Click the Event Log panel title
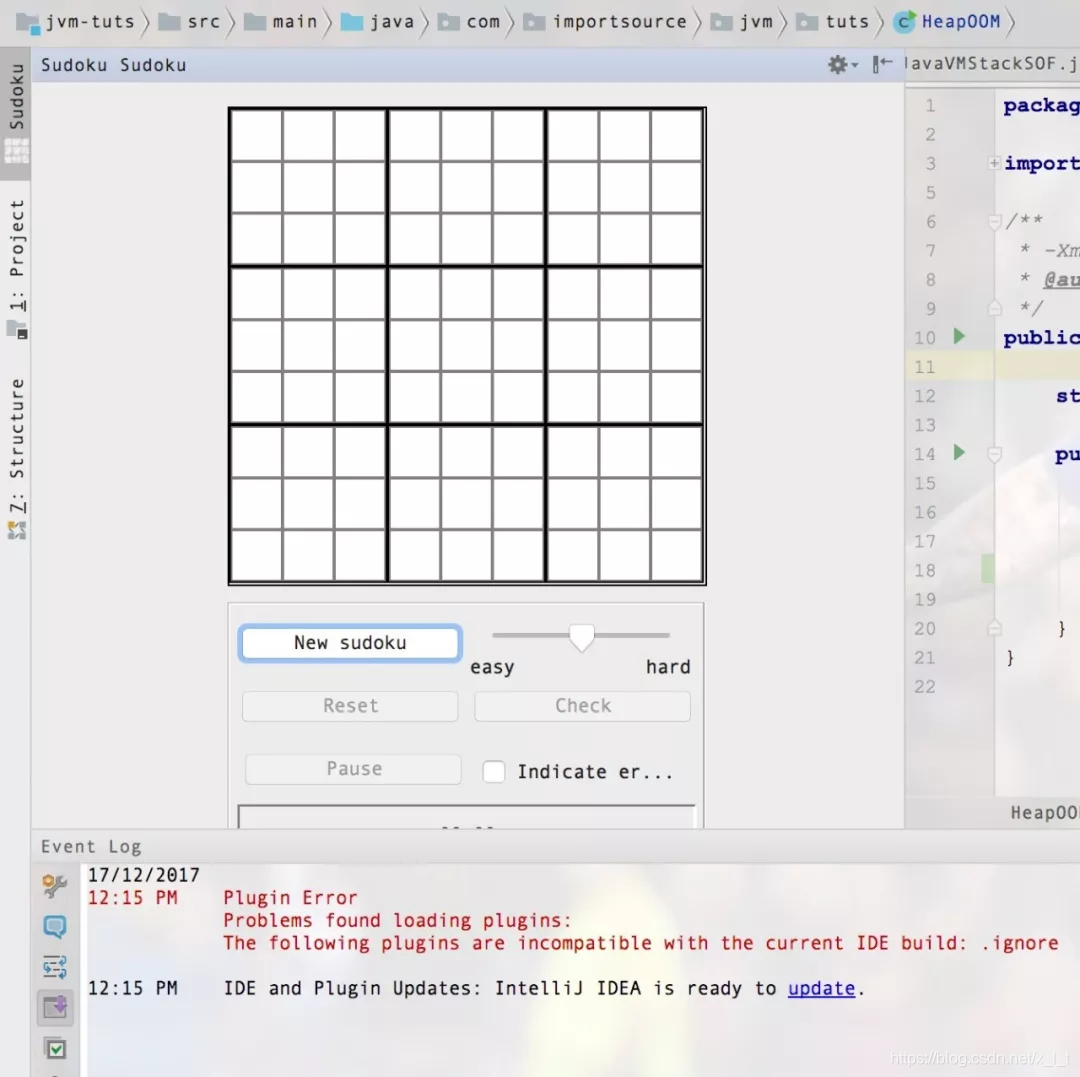Screen dimensions: 1080x1077 [x=91, y=846]
